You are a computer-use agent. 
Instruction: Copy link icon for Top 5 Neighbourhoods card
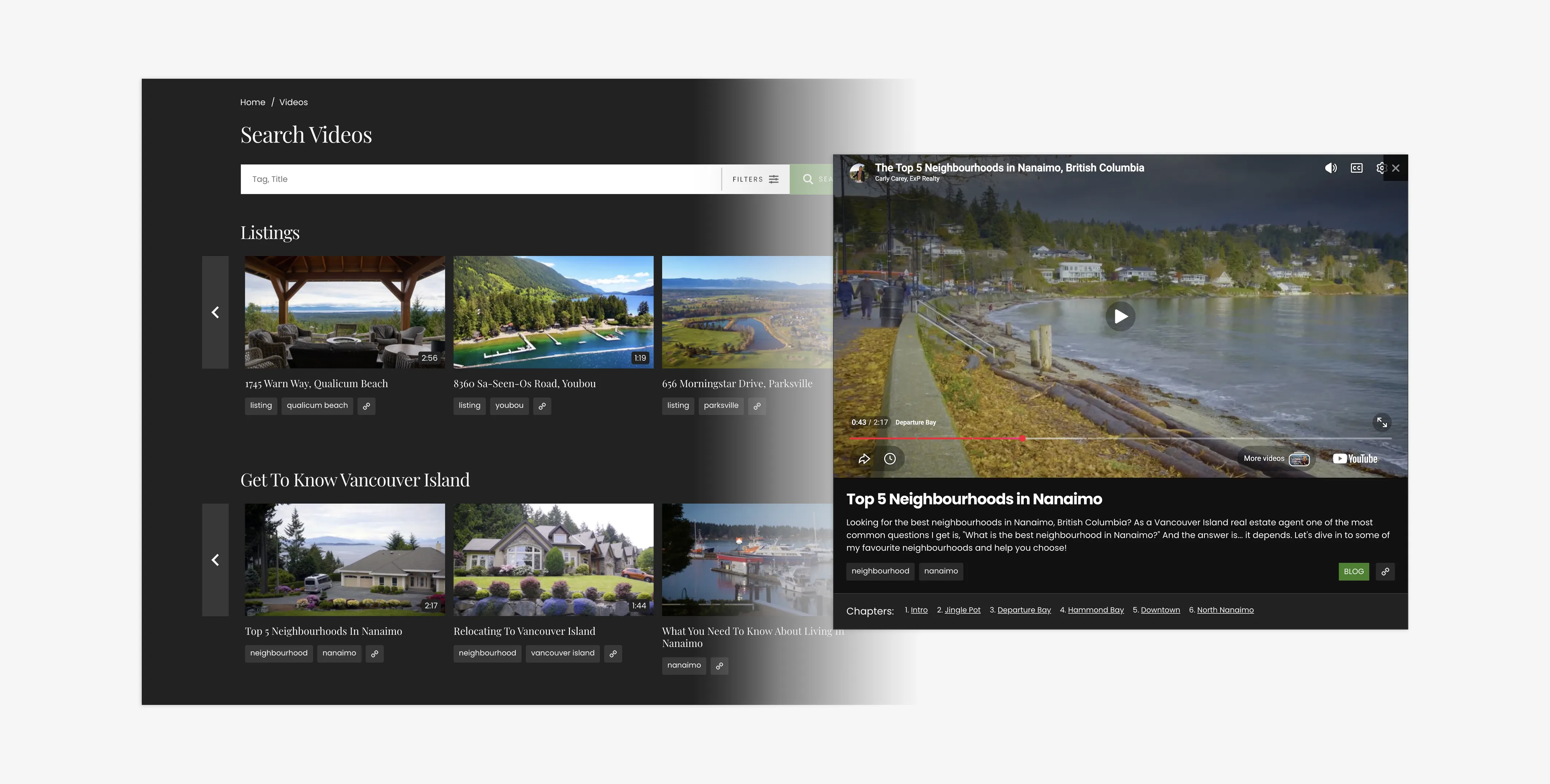pos(375,654)
